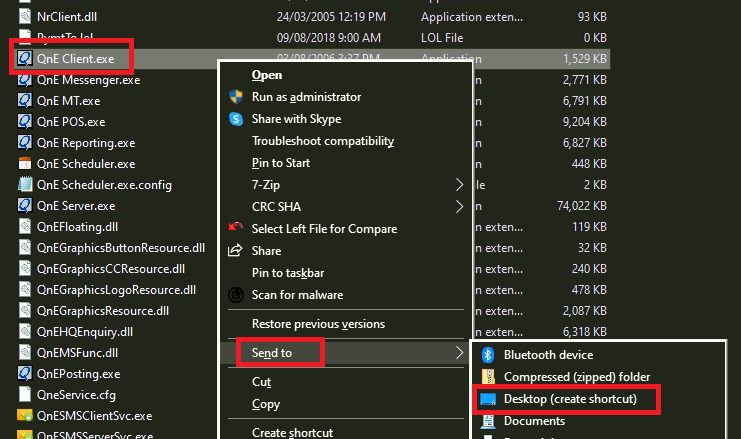
Task: Select Run as administrator
Action: pos(306,97)
